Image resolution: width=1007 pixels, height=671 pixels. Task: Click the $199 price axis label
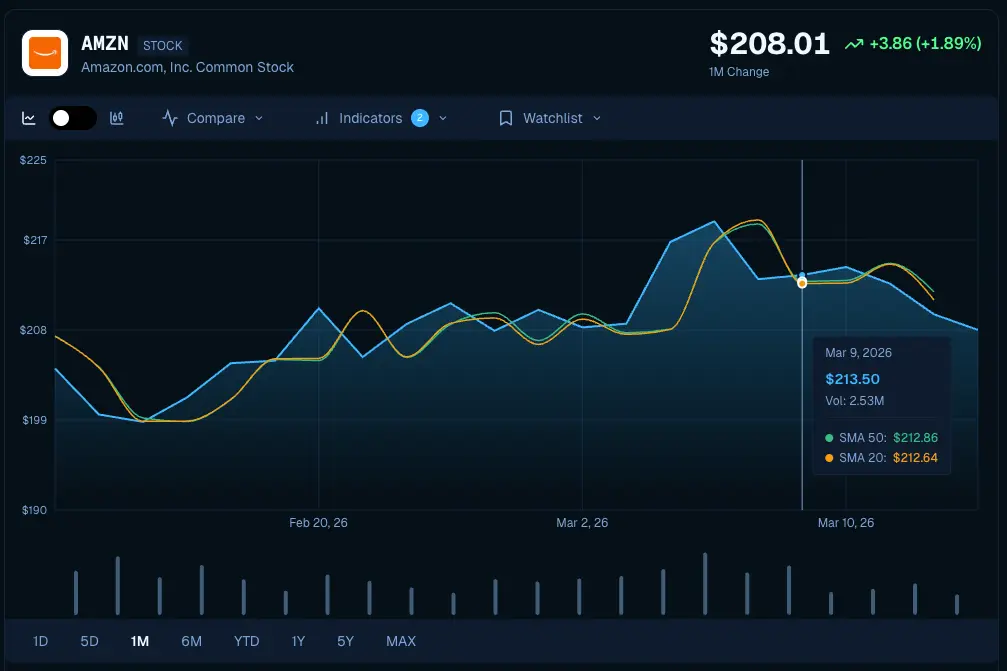35,420
